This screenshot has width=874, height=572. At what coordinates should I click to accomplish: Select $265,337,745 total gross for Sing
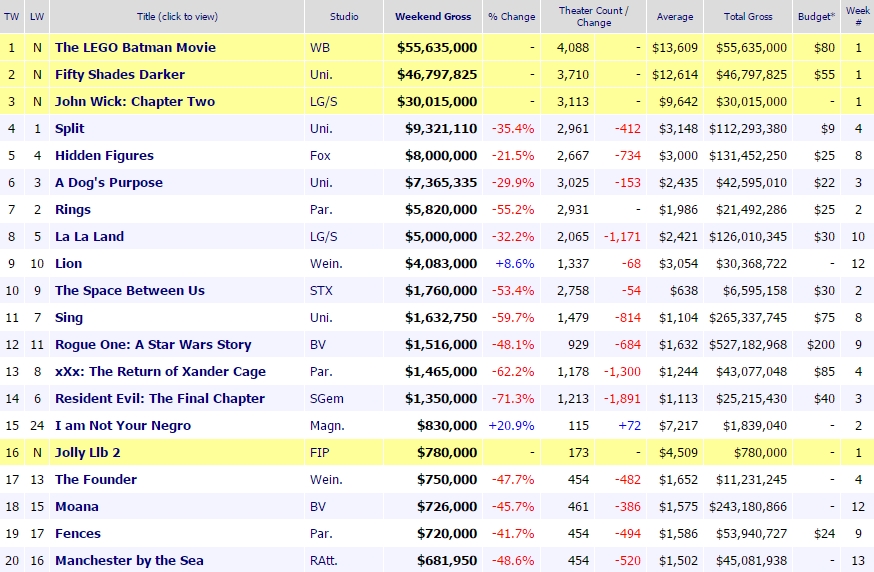748,318
